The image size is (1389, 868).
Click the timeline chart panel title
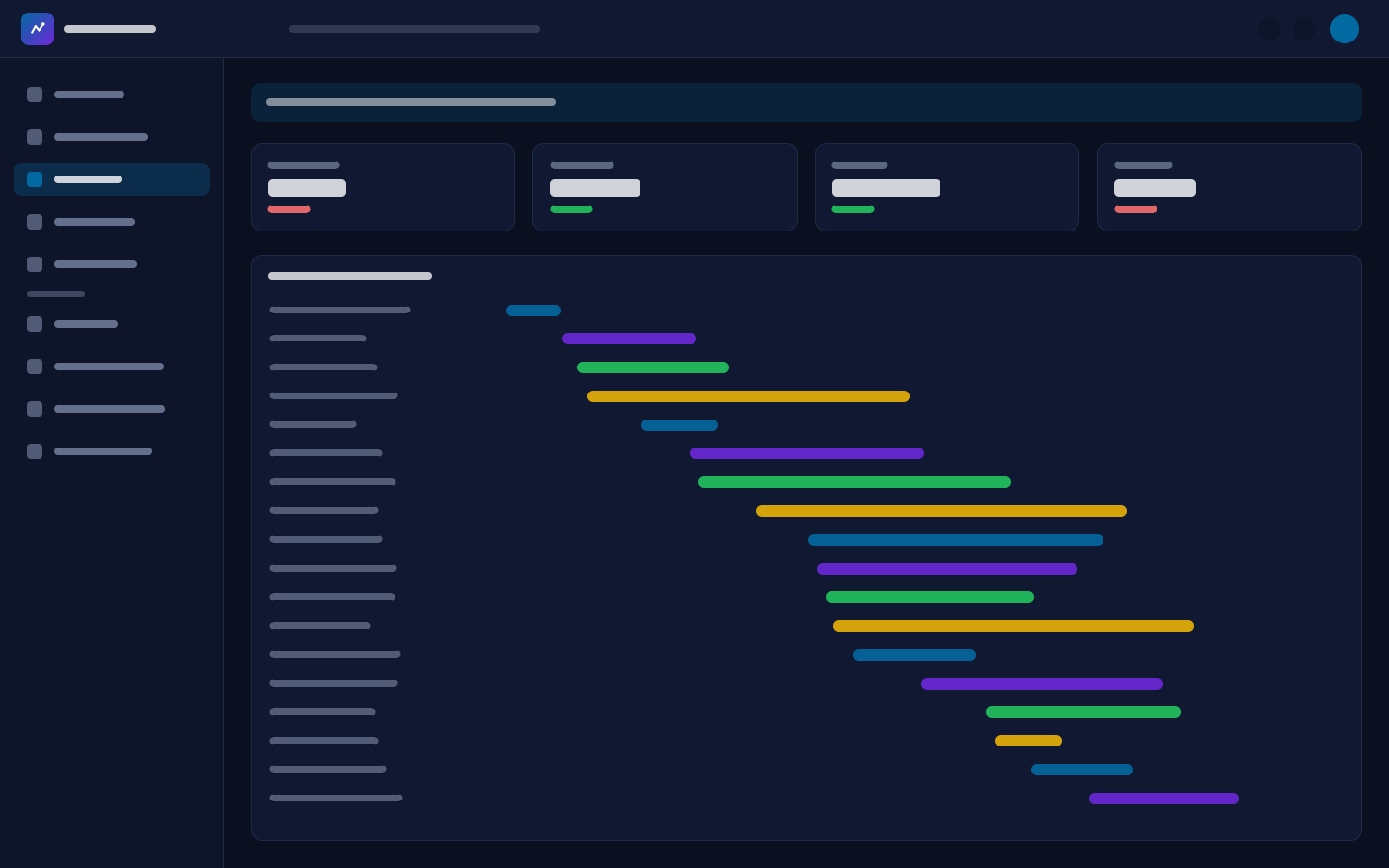(x=350, y=276)
